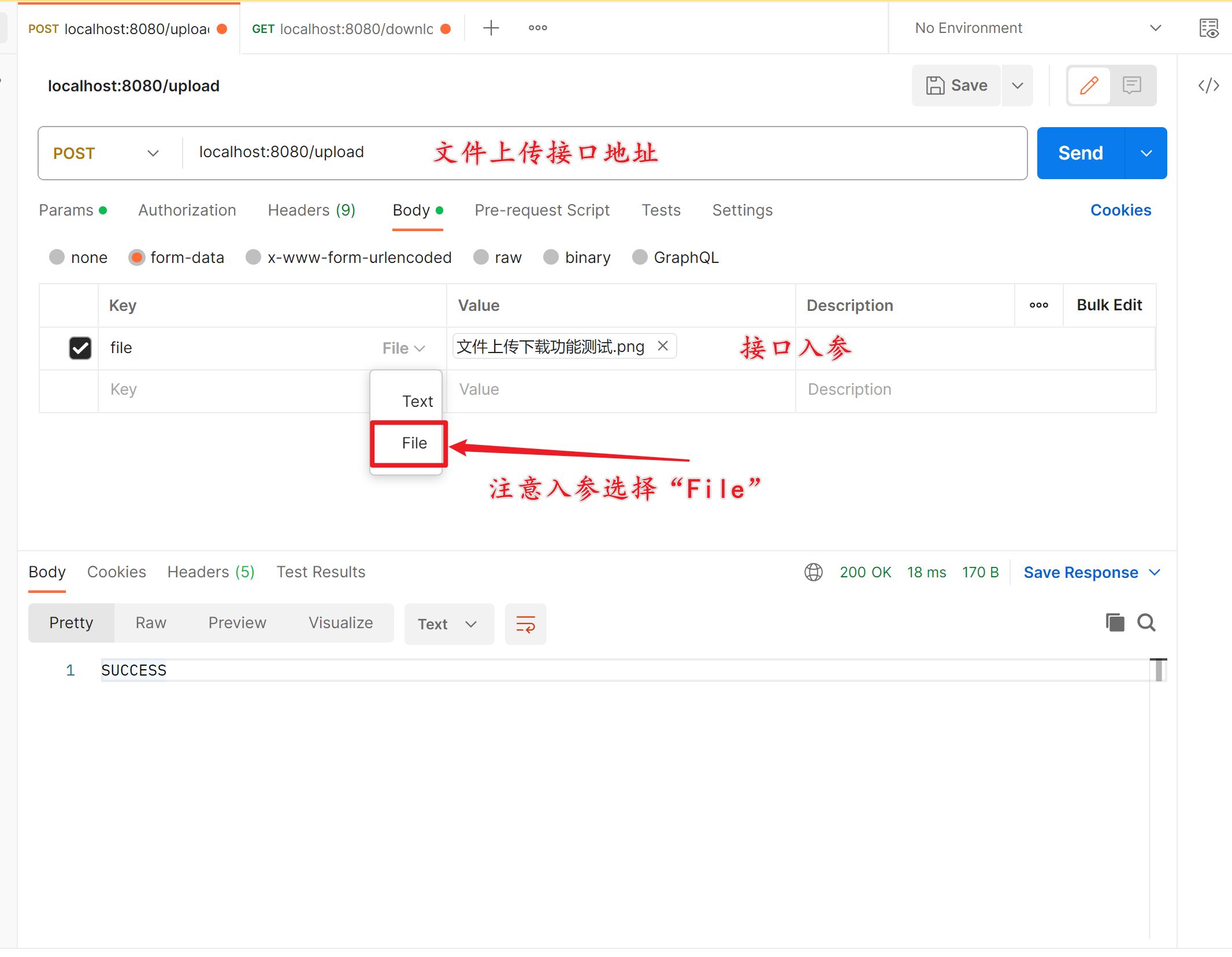Open the POST method dropdown
Viewport: 1232px width, 957px height.
click(x=106, y=153)
